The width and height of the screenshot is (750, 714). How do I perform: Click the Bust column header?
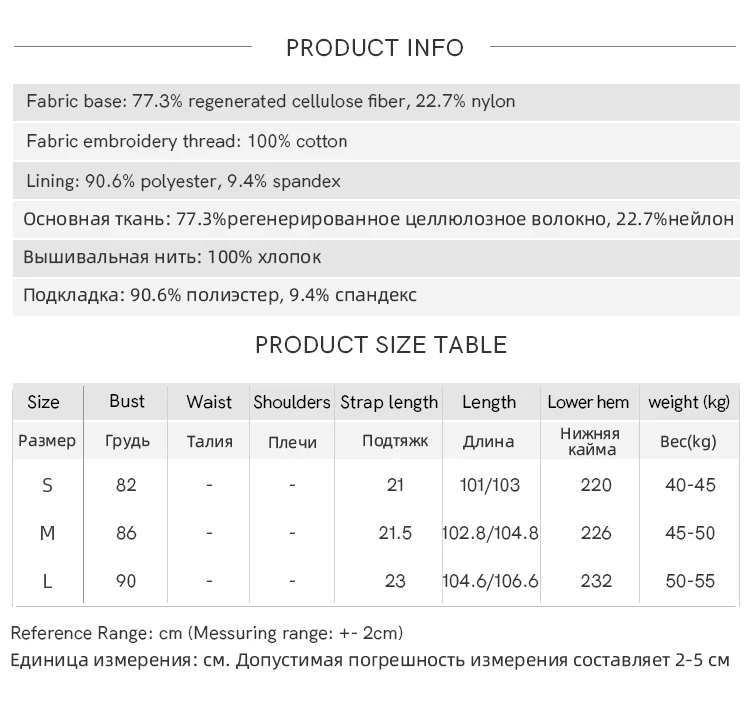(x=127, y=401)
